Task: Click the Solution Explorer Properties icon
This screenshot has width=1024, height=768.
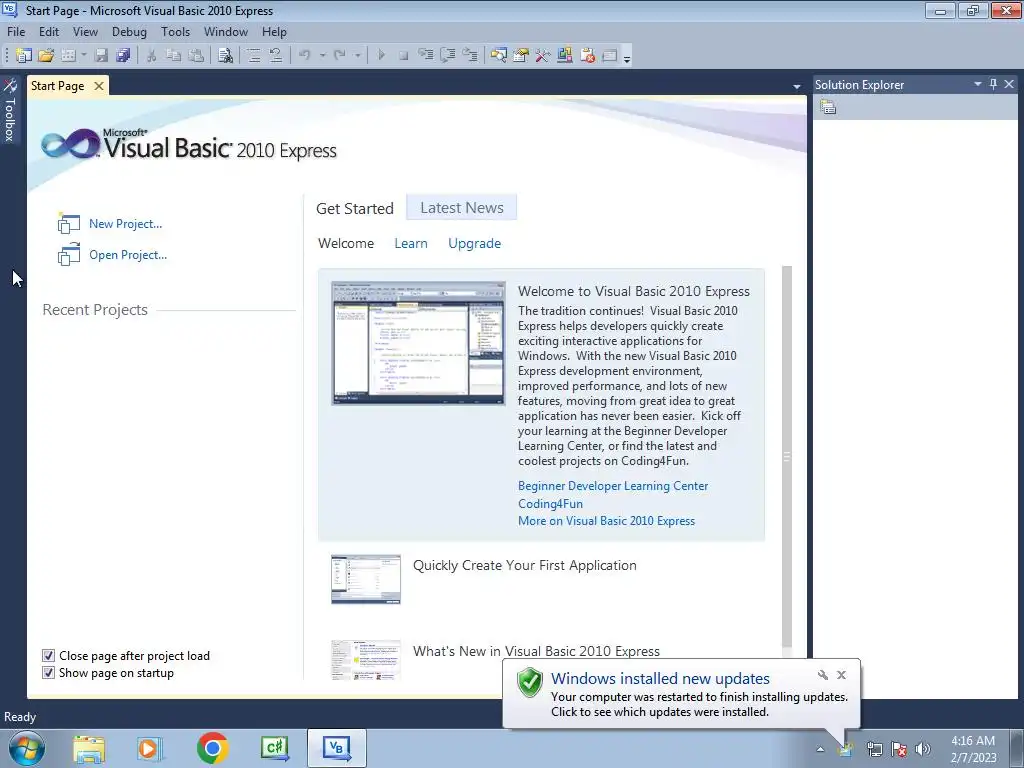Action: tap(828, 107)
